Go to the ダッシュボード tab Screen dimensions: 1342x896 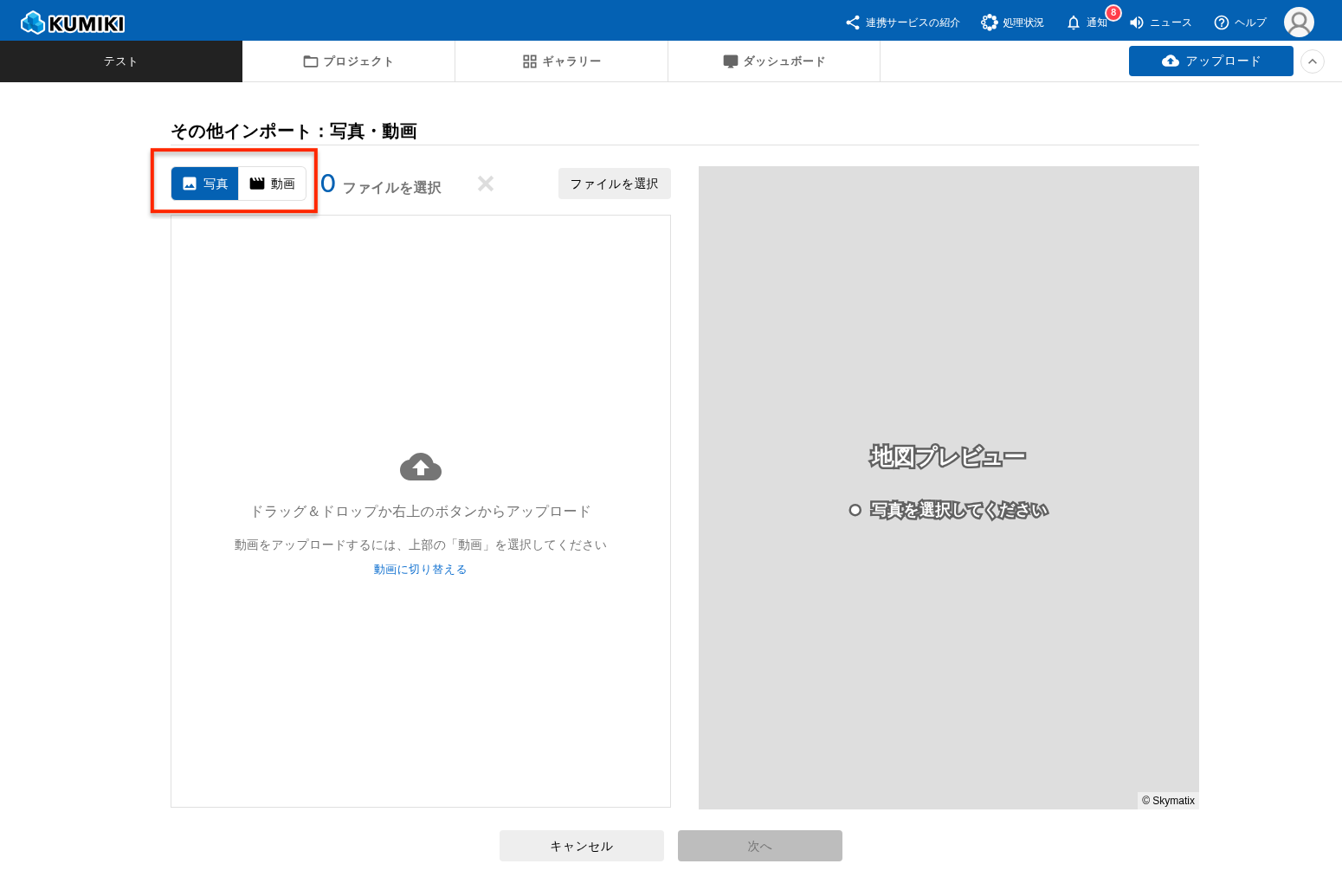pos(774,61)
